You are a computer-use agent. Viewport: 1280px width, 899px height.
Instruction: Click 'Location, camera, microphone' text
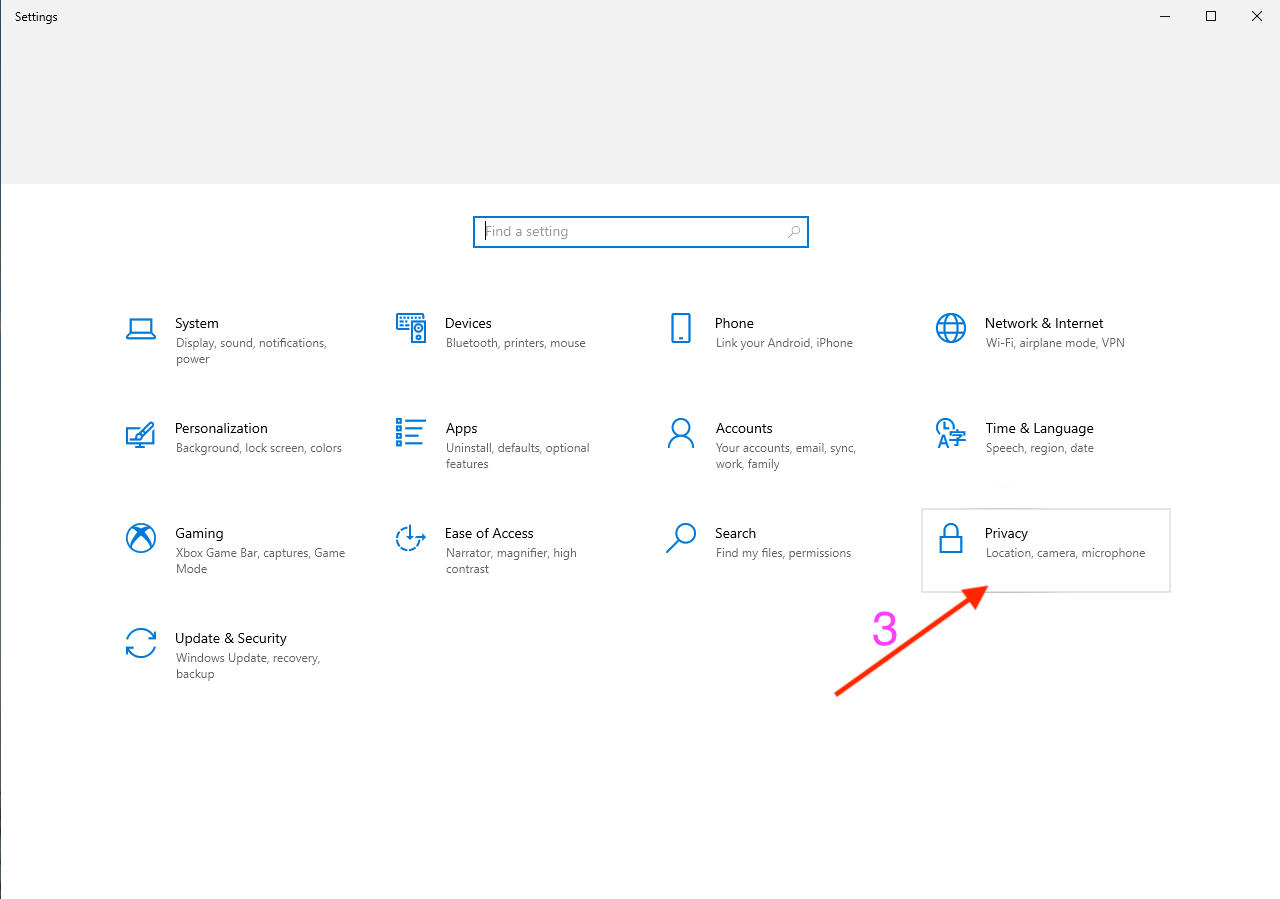[1065, 553]
